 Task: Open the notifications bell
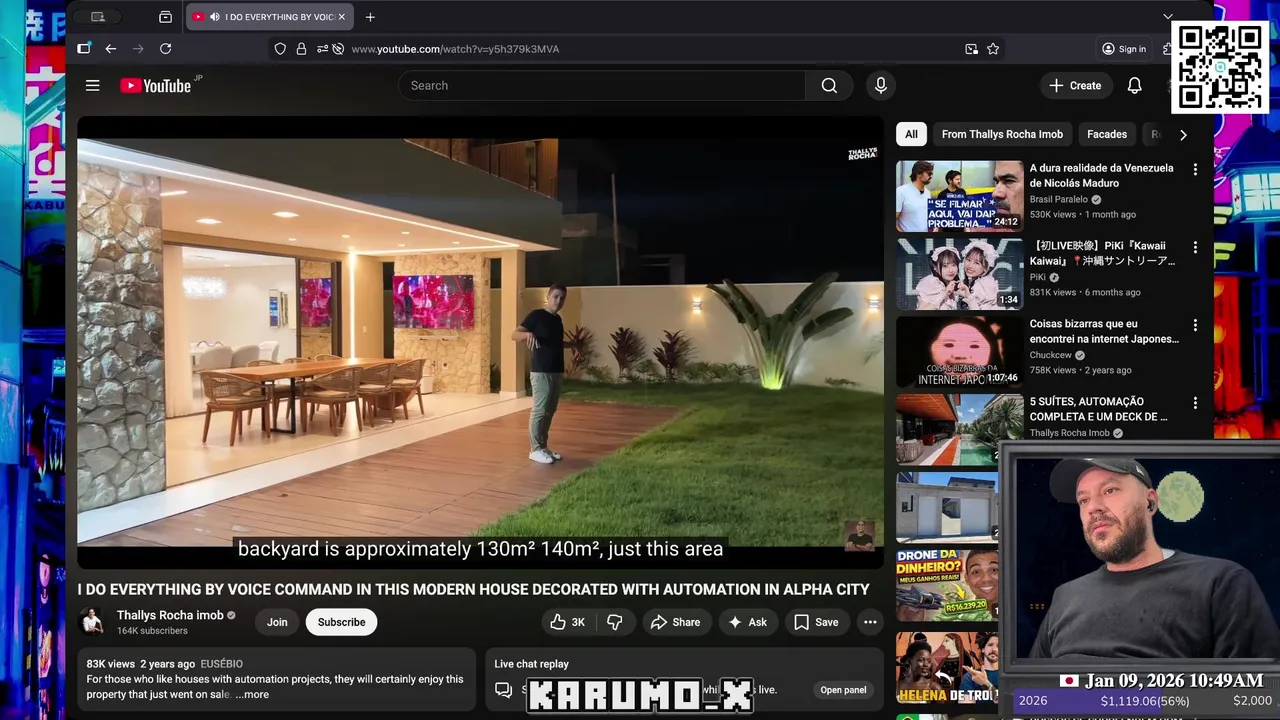(1134, 86)
